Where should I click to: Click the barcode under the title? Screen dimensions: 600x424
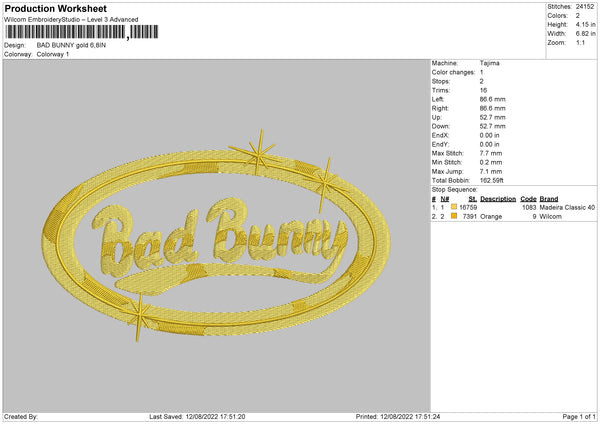82,32
